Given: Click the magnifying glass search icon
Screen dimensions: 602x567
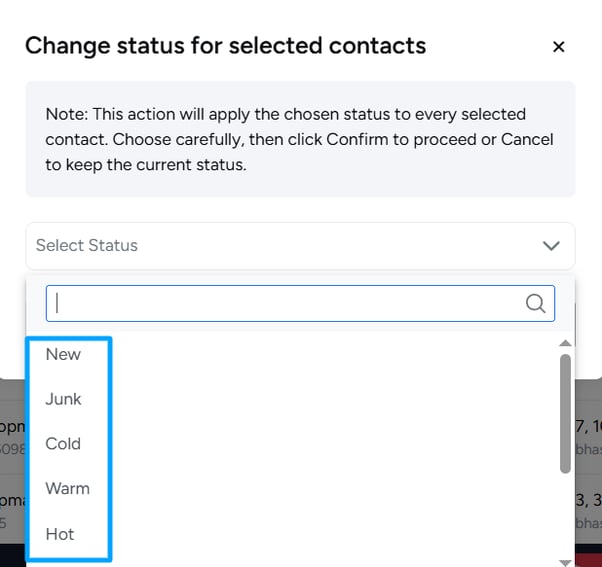Looking at the screenshot, I should pyautogui.click(x=535, y=304).
